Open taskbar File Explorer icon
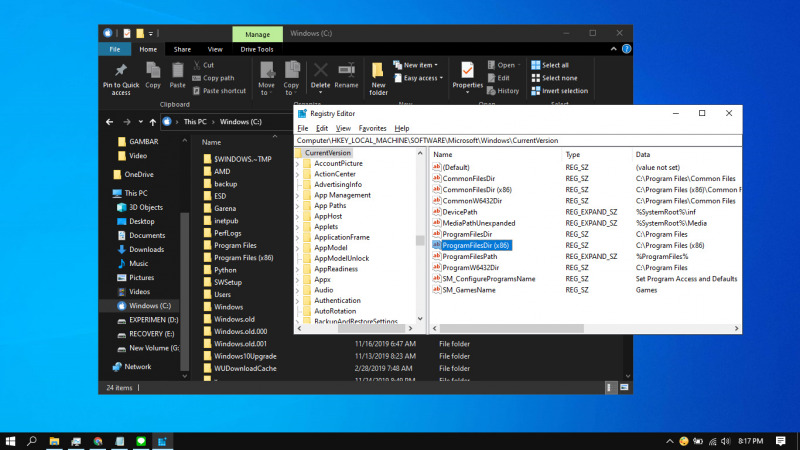The height and width of the screenshot is (450, 800). pos(54,441)
